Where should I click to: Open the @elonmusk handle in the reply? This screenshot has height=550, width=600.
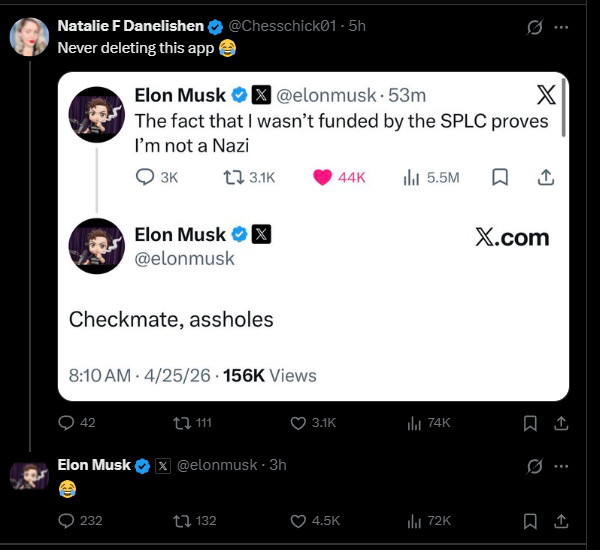(216, 465)
